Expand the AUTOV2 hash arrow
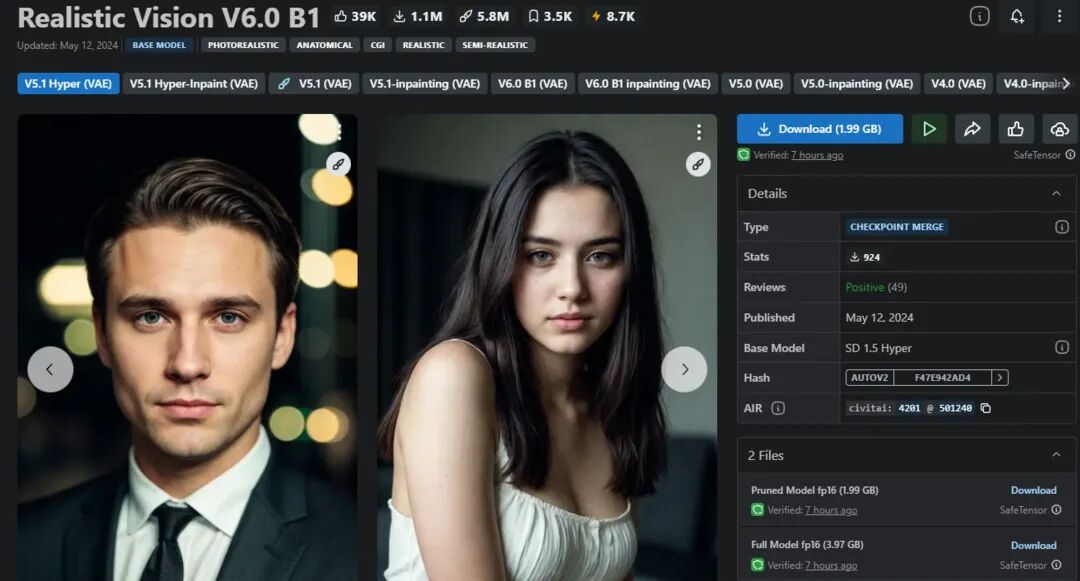The image size is (1080, 581). tap(1000, 377)
